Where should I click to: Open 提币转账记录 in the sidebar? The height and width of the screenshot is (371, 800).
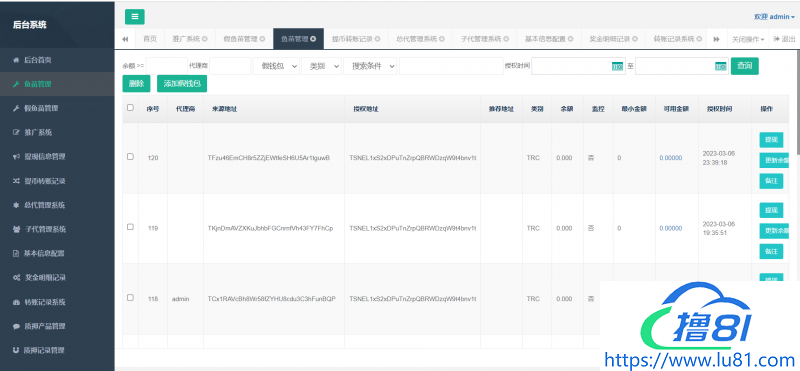57,181
